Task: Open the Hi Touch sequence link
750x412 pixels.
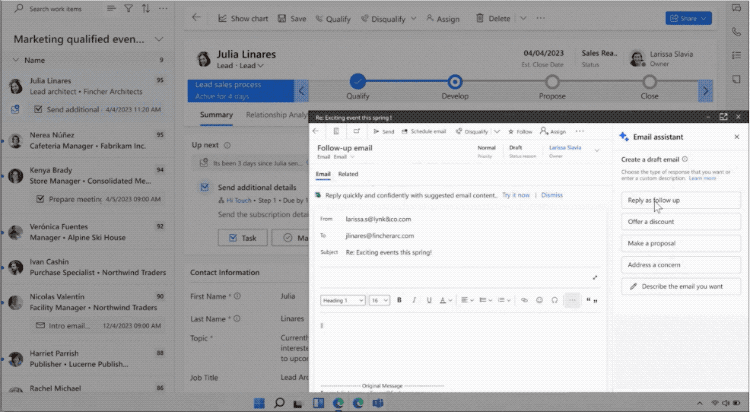Action: [238, 200]
